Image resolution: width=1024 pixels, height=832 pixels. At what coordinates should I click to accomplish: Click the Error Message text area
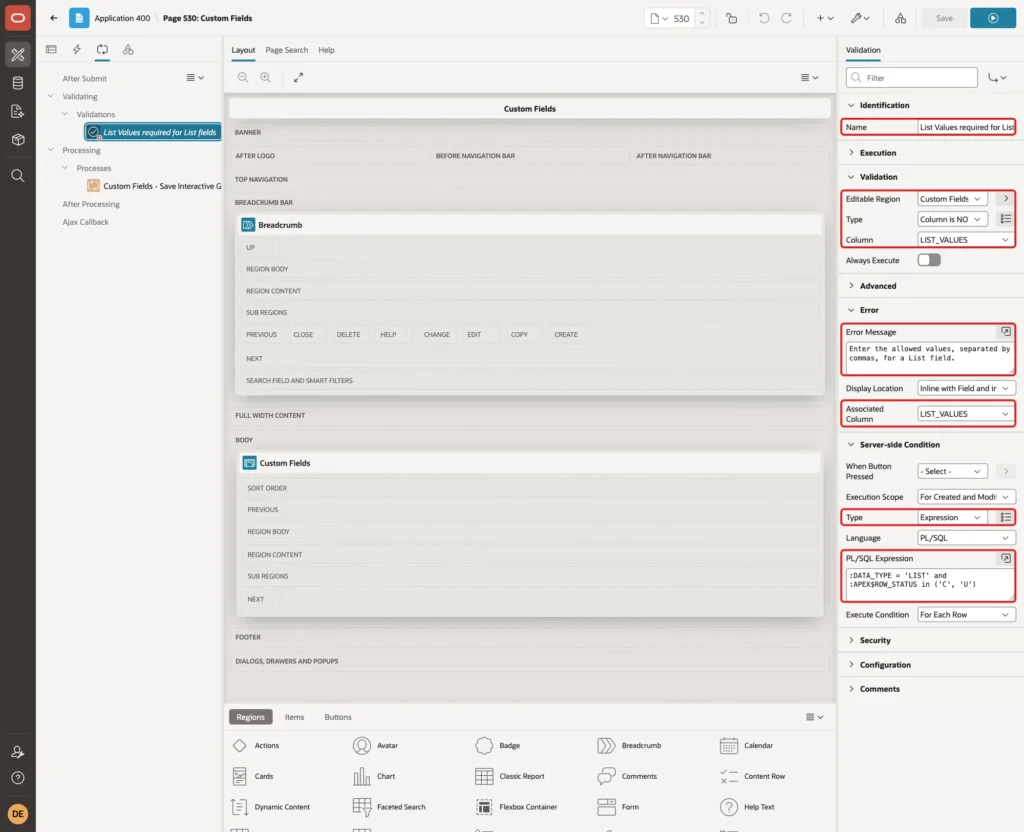929,358
